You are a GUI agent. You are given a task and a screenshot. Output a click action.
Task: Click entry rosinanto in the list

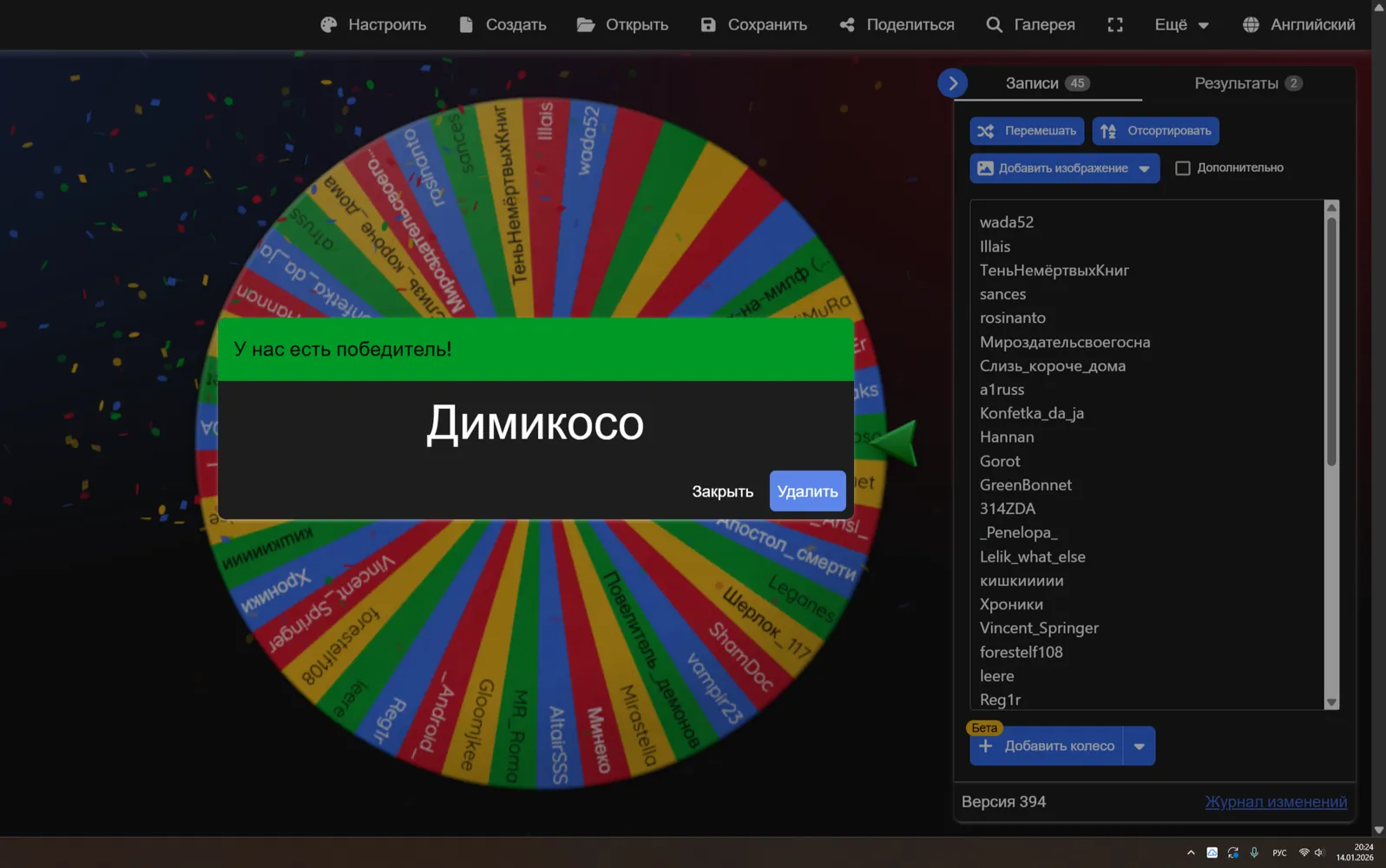click(1013, 318)
